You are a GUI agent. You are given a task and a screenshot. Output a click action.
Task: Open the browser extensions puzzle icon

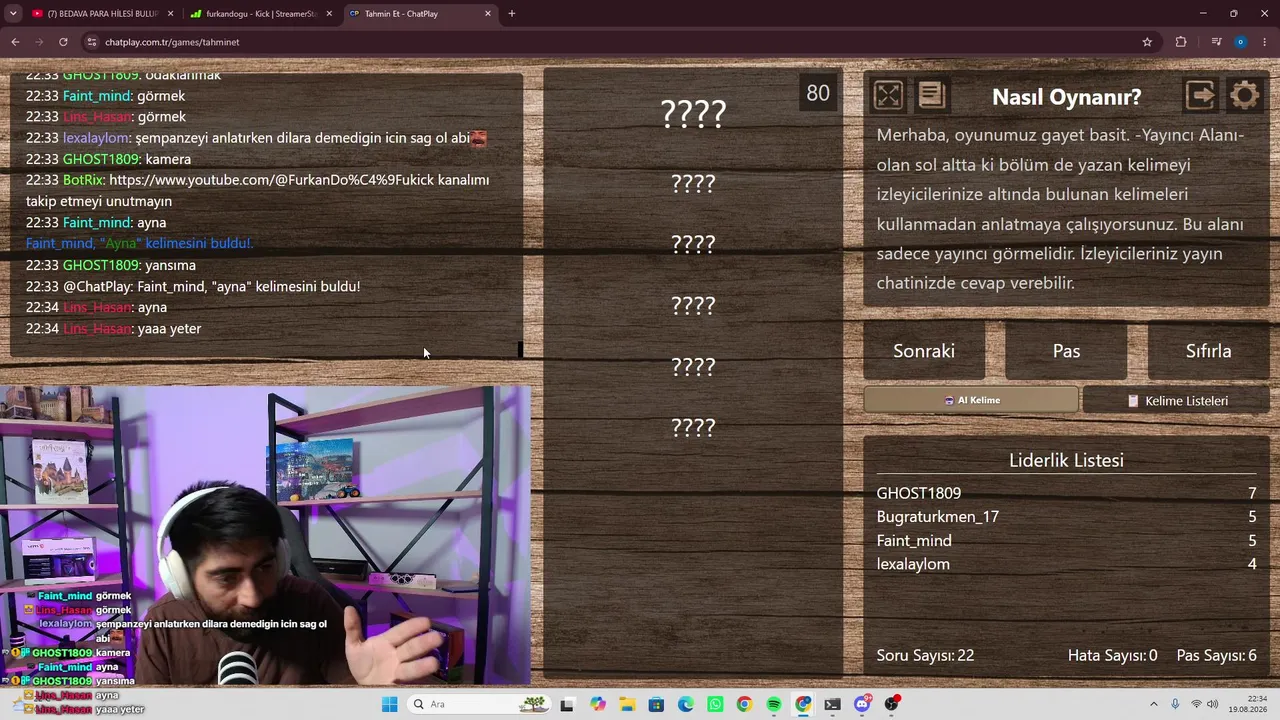point(1181,42)
